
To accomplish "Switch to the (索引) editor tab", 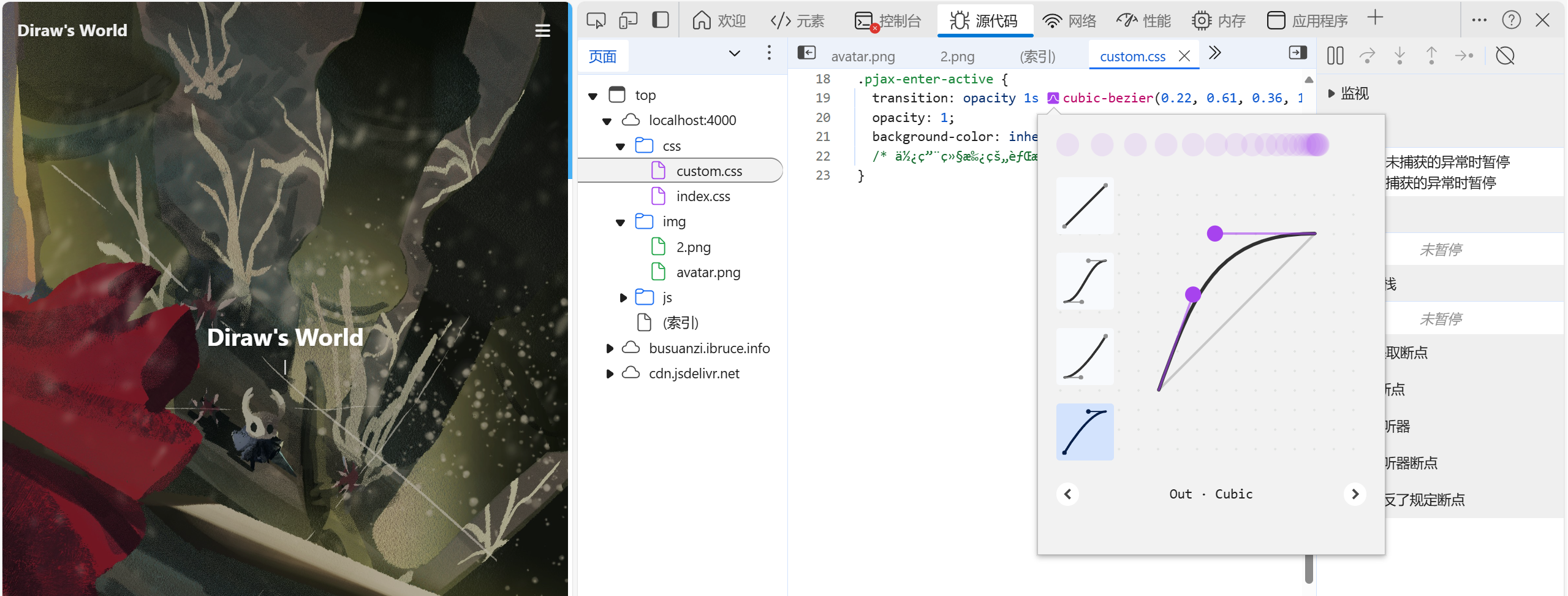I will click(x=1037, y=56).
